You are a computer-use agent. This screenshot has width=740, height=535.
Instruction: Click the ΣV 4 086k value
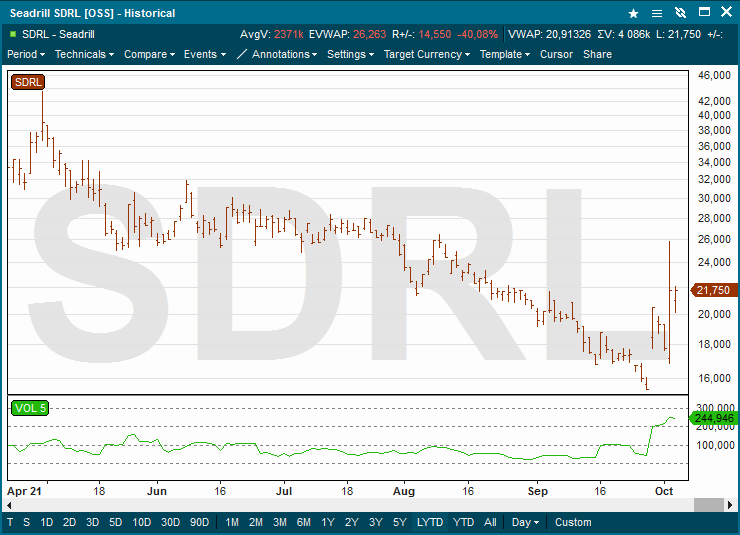634,34
